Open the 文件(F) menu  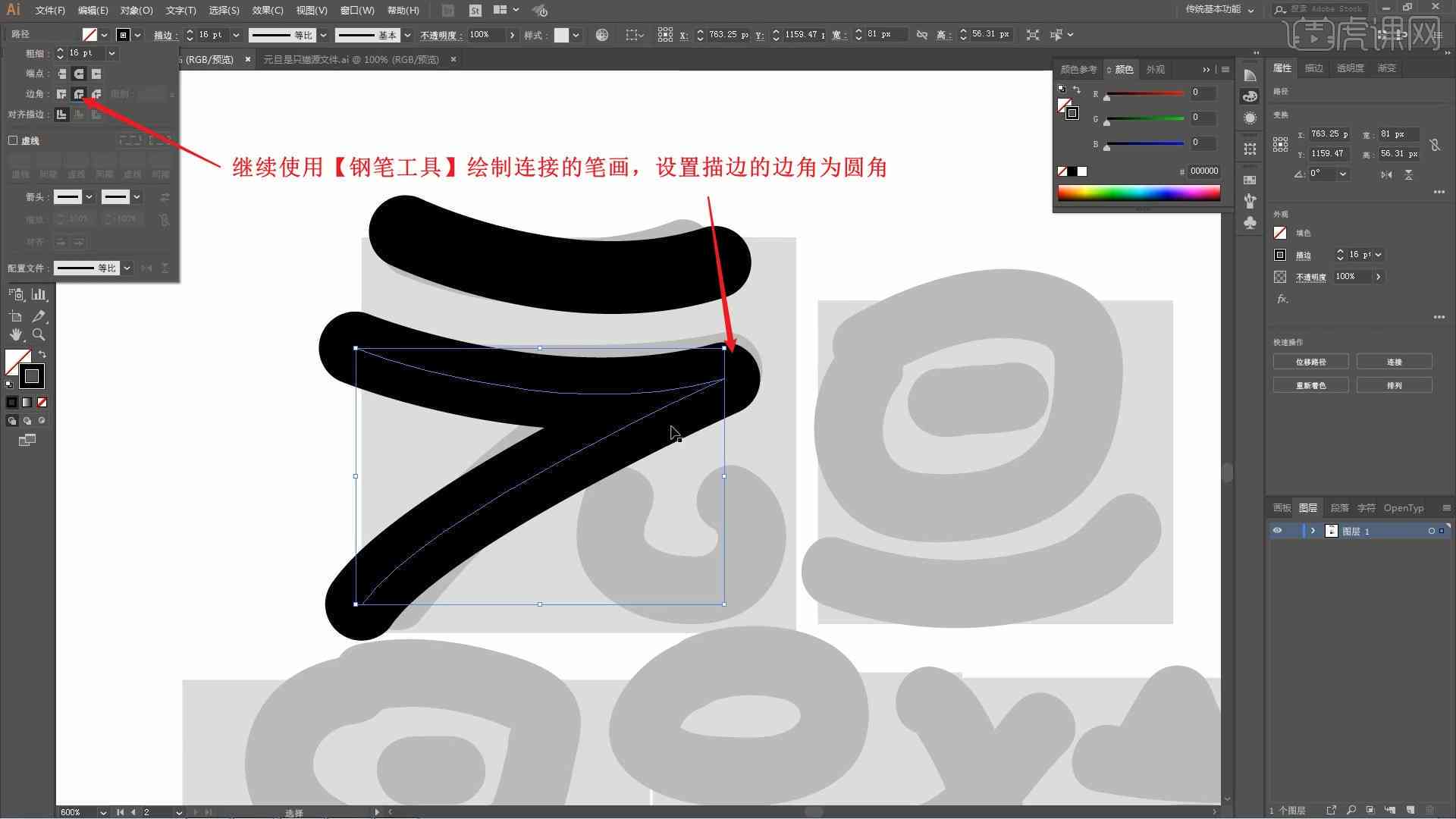[x=50, y=11]
